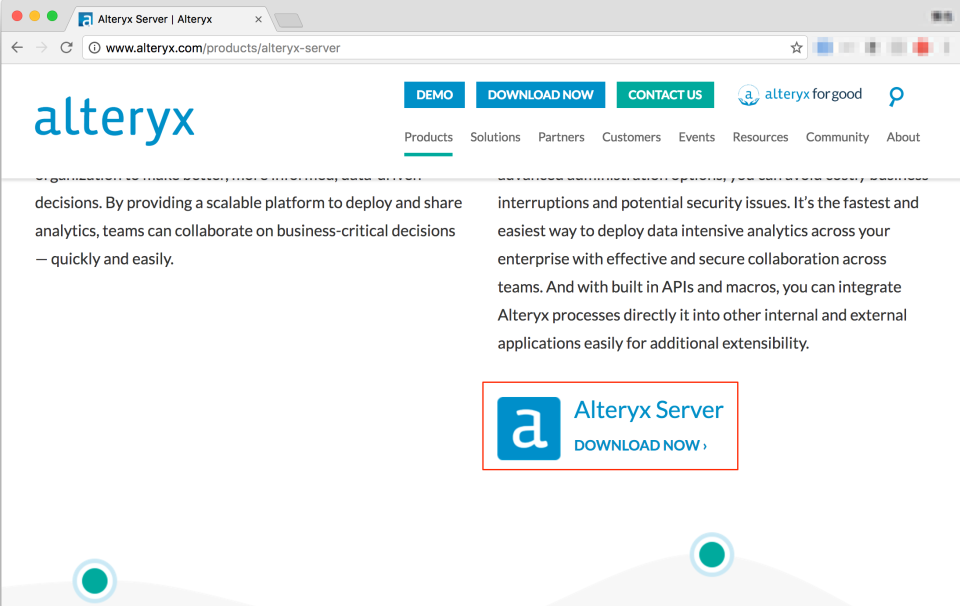Viewport: 960px width, 606px height.
Task: Open the Products menu
Action: coord(428,137)
